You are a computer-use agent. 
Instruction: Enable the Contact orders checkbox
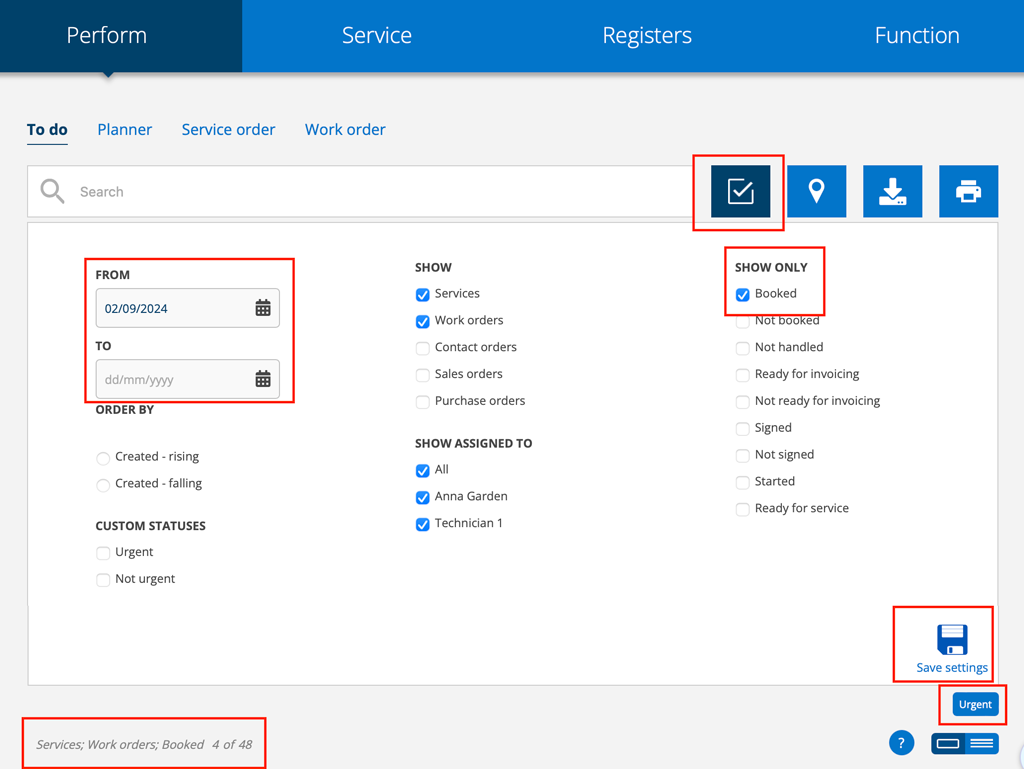point(423,348)
